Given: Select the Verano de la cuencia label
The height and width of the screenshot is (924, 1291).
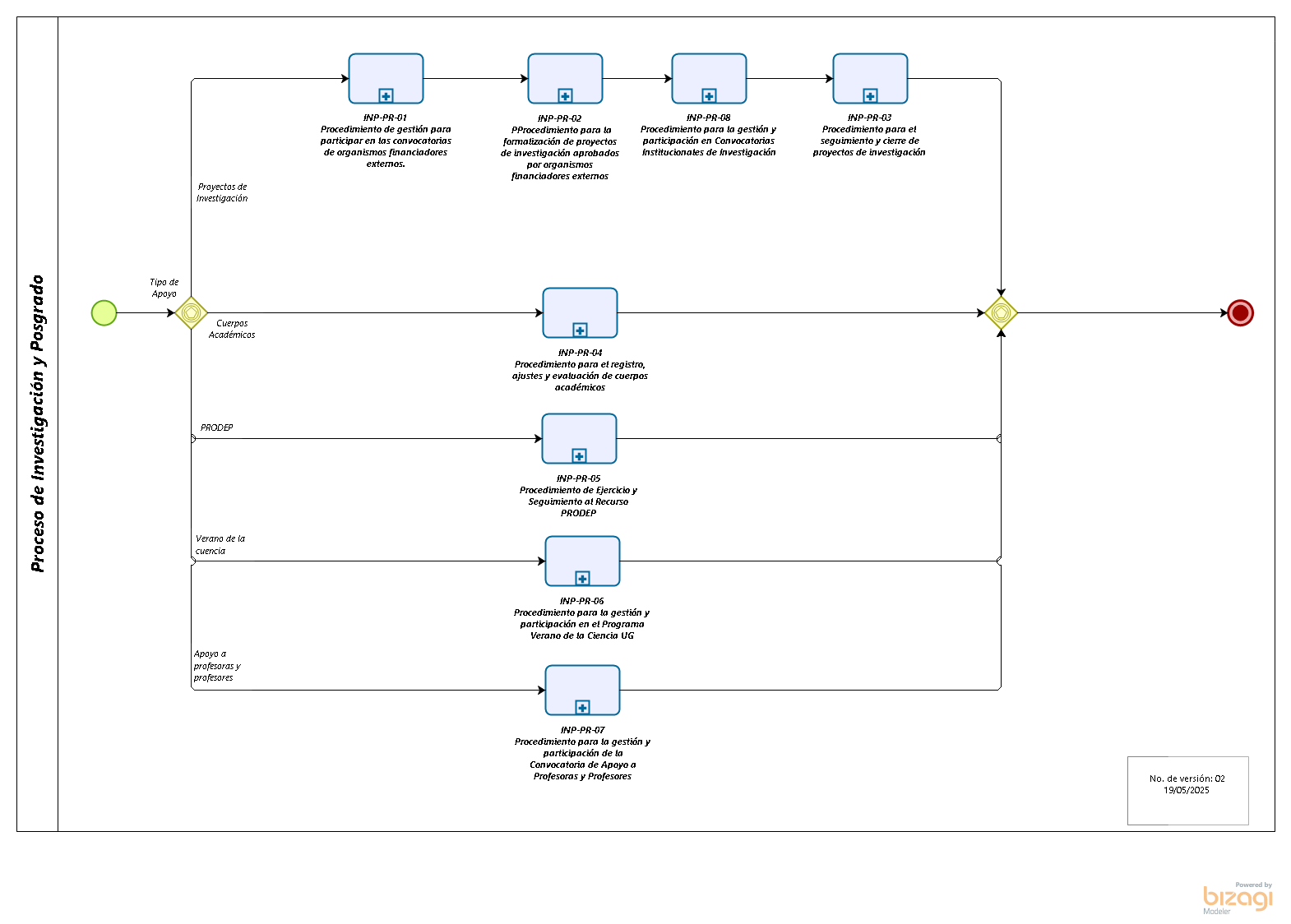Looking at the screenshot, I should pyautogui.click(x=220, y=545).
